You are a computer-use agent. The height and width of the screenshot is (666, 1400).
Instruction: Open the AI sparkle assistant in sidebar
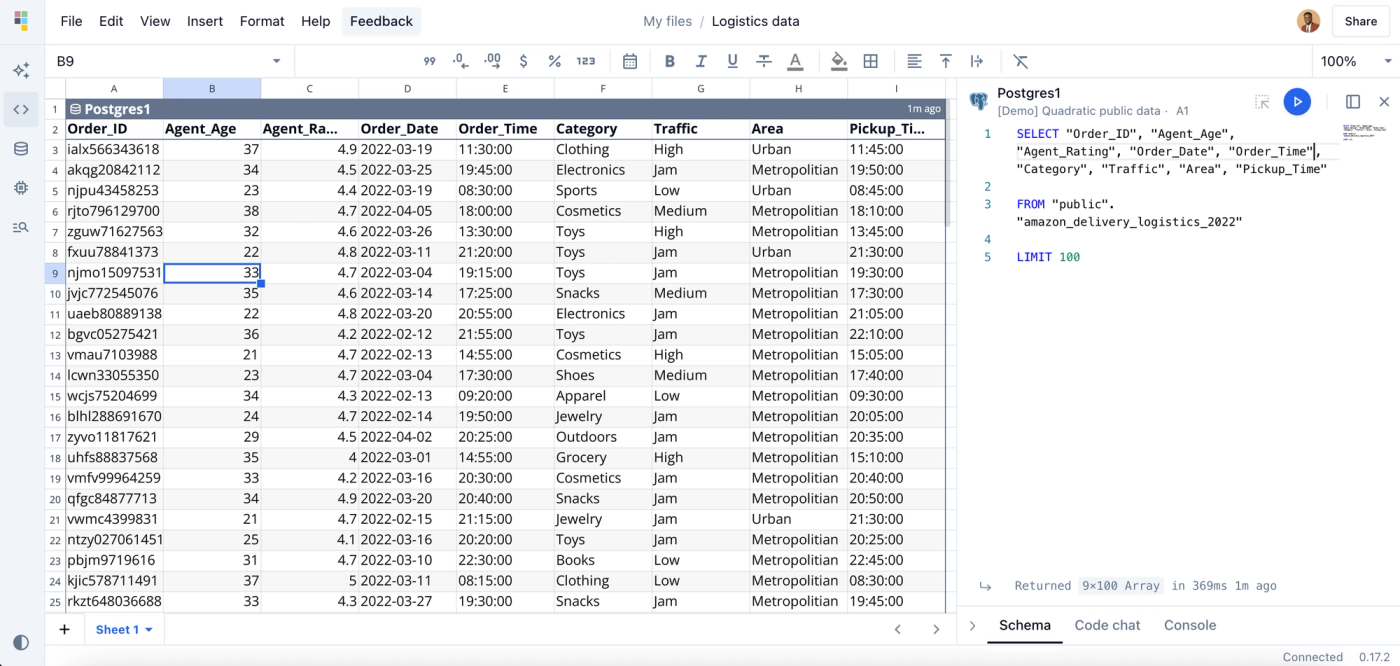coord(21,70)
